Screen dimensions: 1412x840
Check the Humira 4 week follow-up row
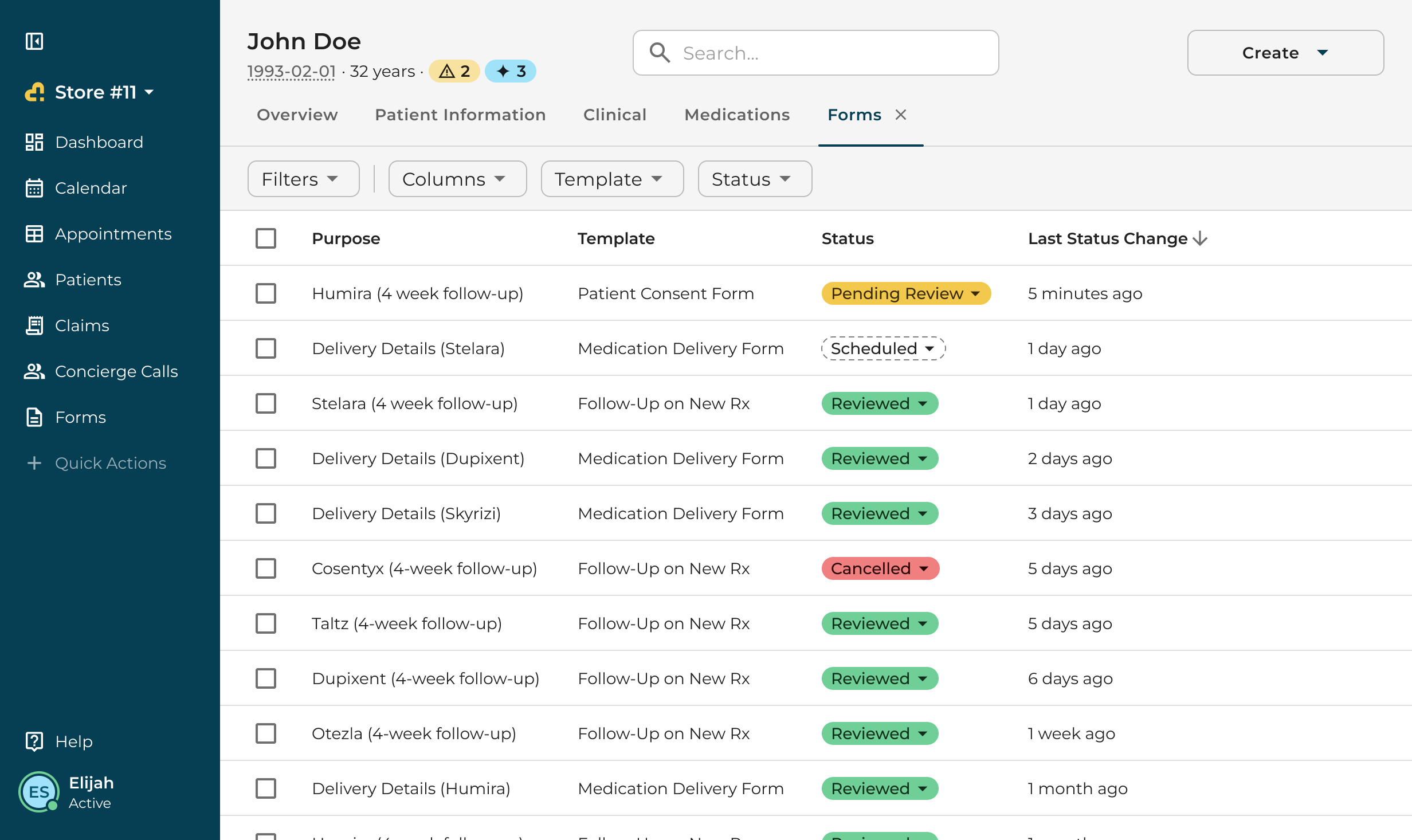(266, 293)
